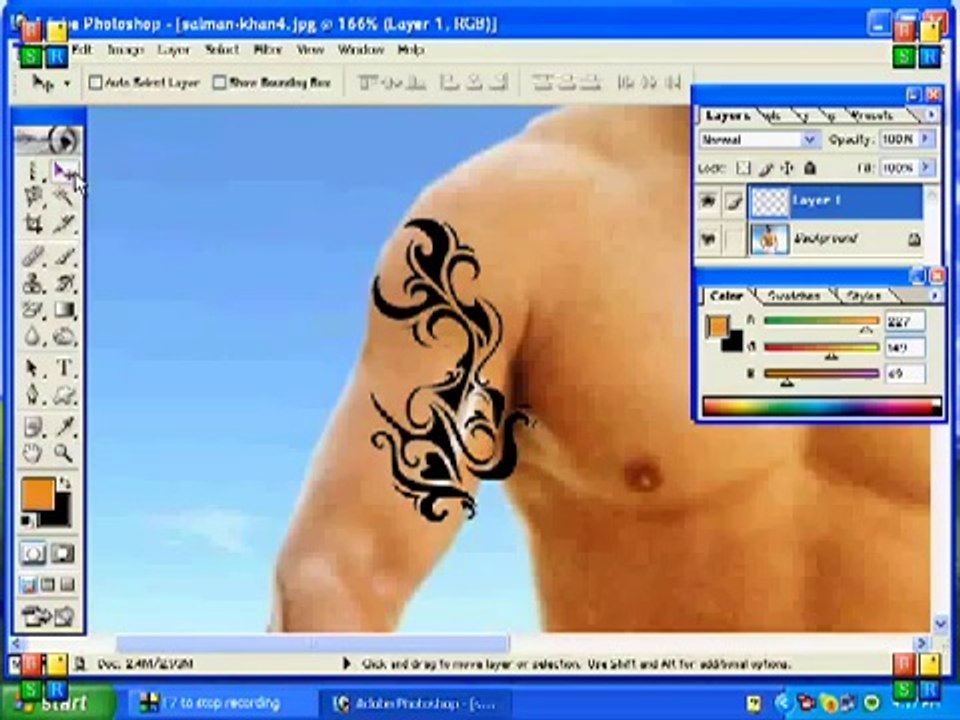
Task: Reset default black and white colors
Action: [x=28, y=521]
